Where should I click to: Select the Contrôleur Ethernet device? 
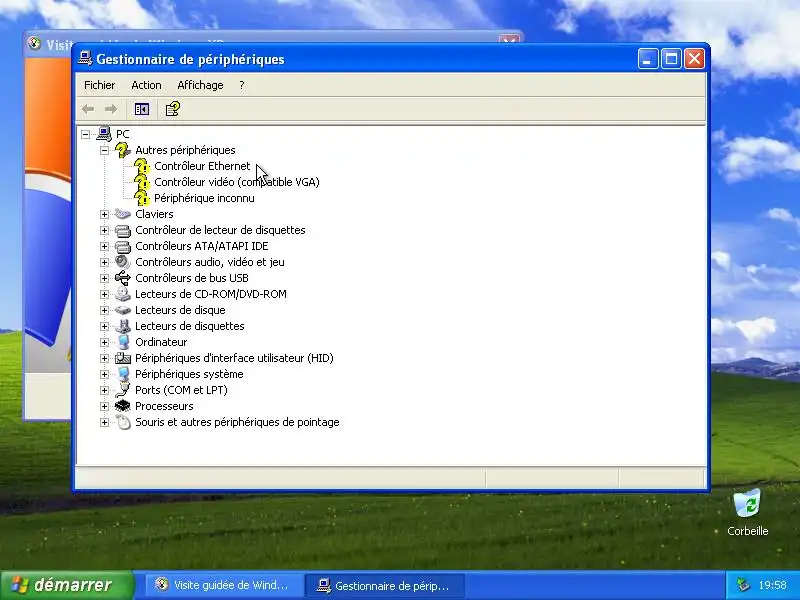(x=202, y=166)
